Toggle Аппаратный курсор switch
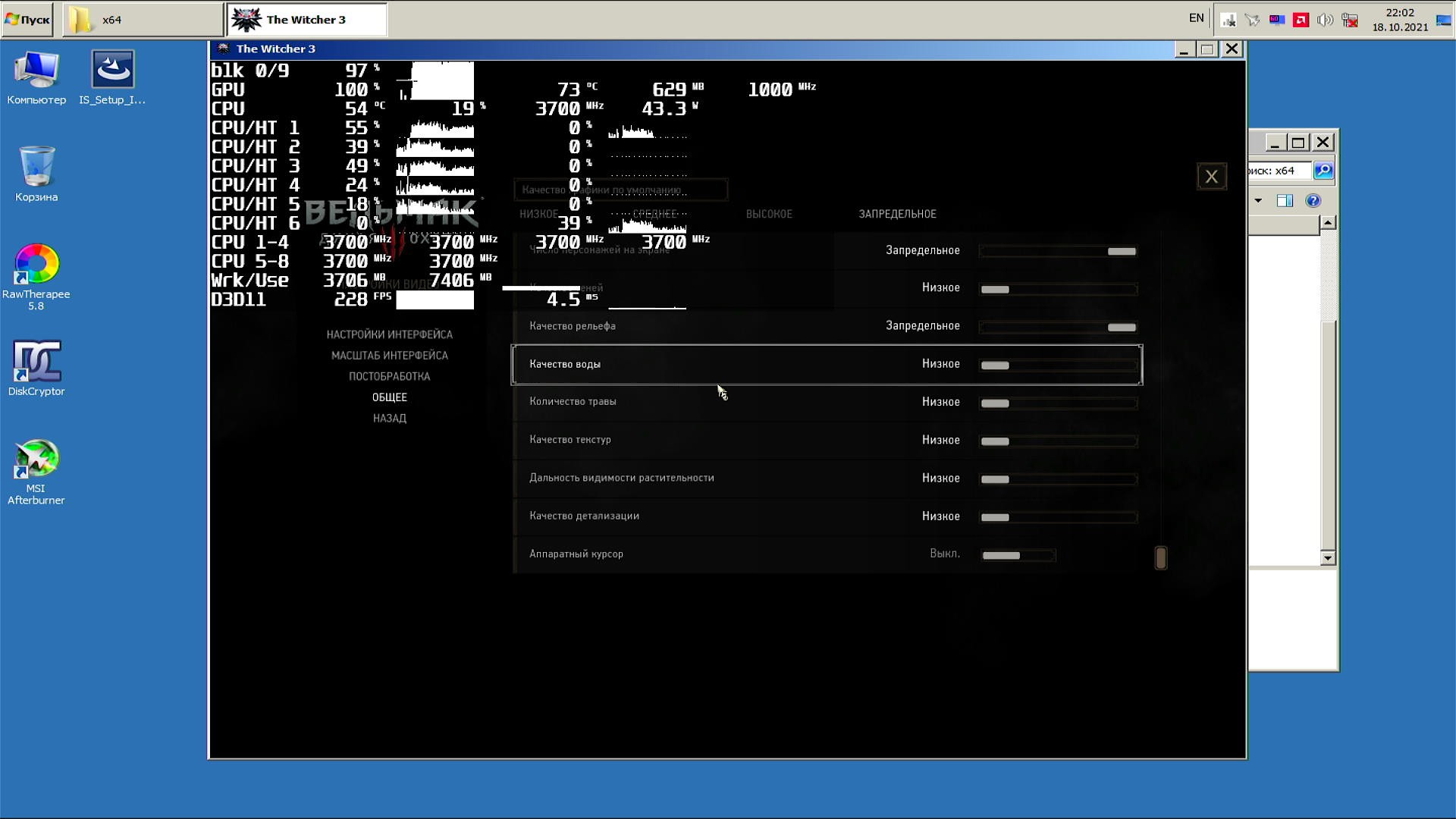This screenshot has height=819, width=1456. tap(1017, 555)
